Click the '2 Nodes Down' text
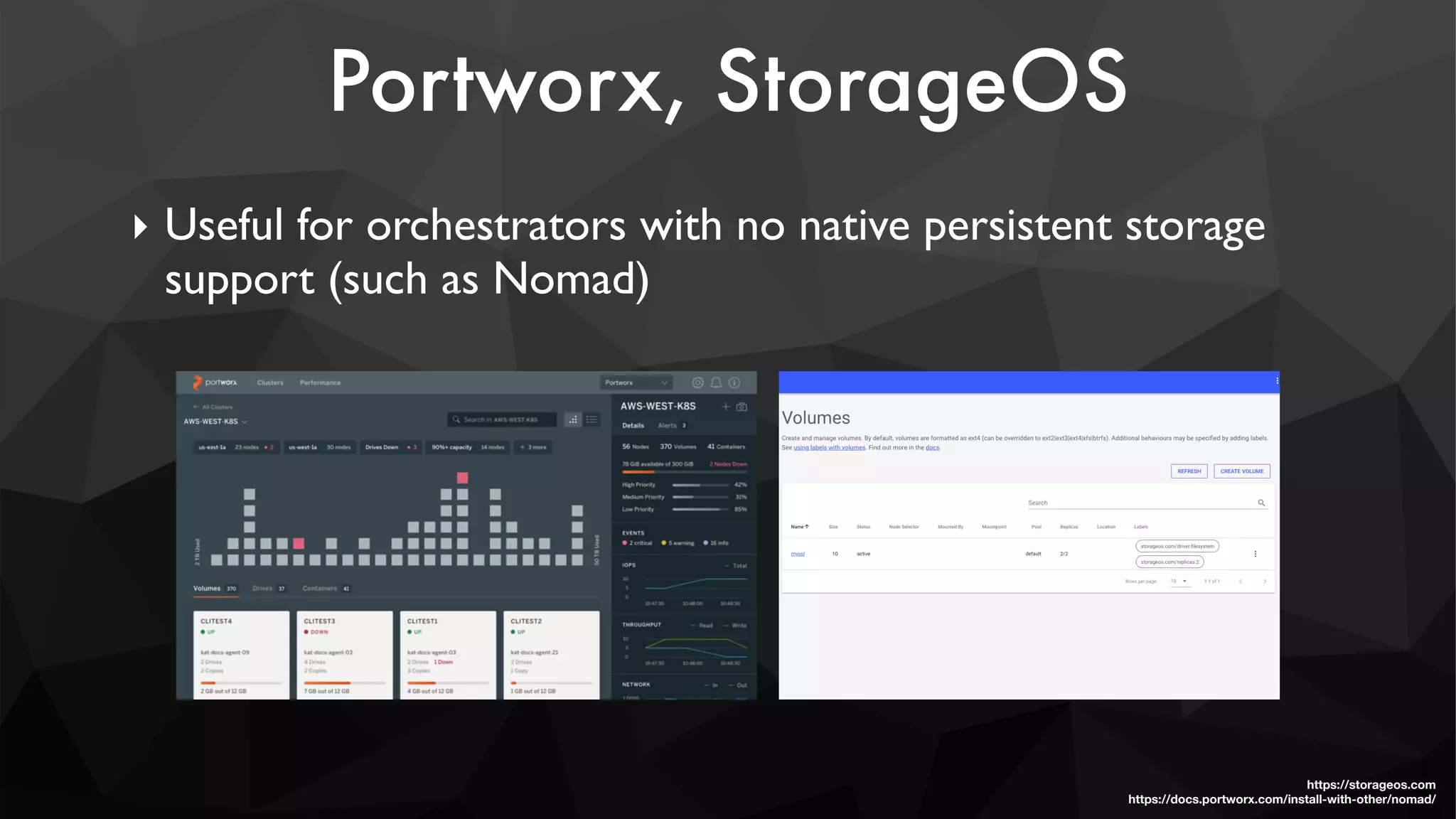This screenshot has width=1456, height=819. point(728,464)
